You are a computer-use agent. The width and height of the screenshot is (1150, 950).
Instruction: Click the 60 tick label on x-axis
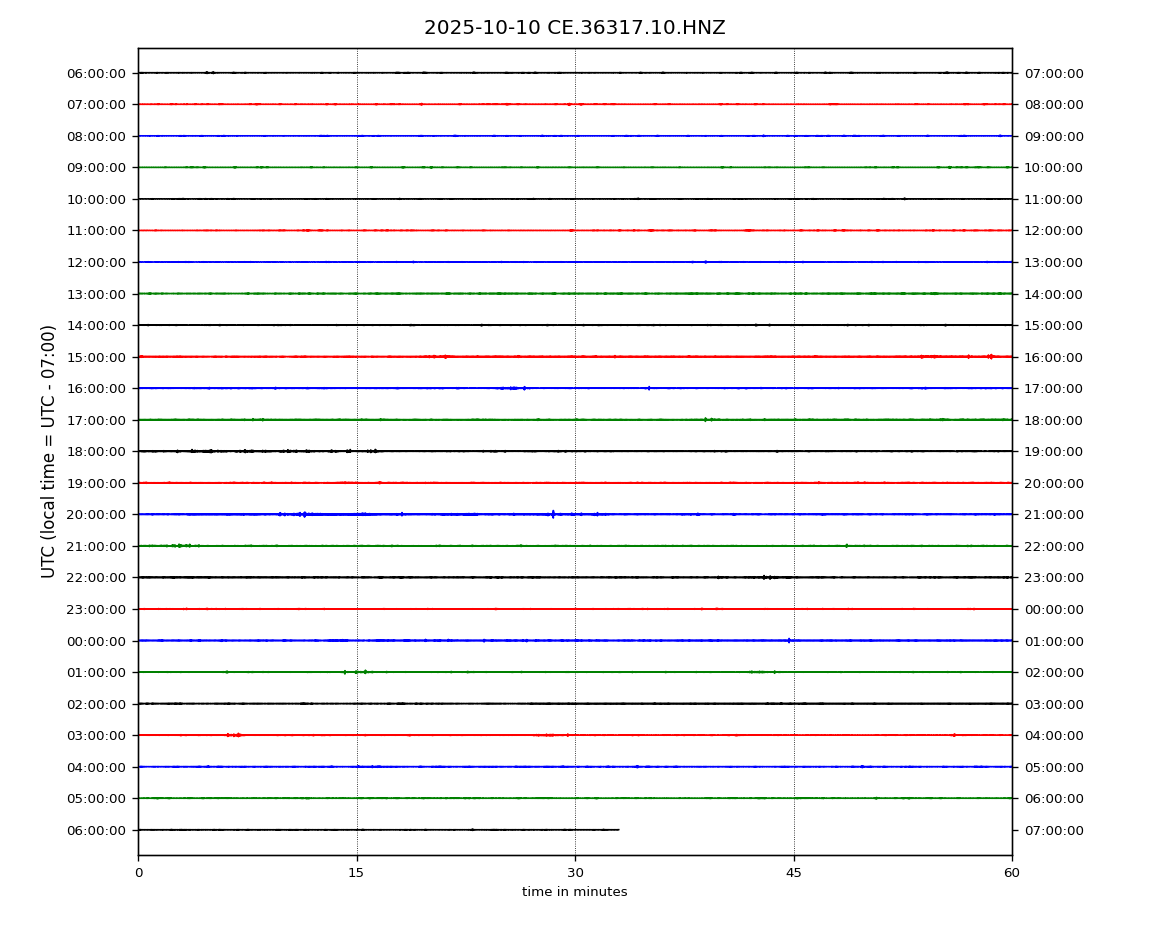[1012, 873]
